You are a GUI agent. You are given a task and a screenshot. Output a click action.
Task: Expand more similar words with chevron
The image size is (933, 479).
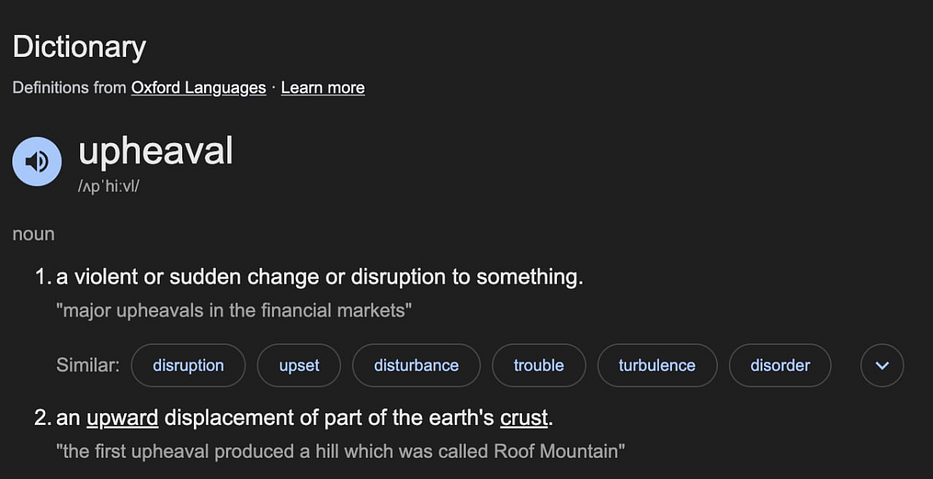click(882, 365)
